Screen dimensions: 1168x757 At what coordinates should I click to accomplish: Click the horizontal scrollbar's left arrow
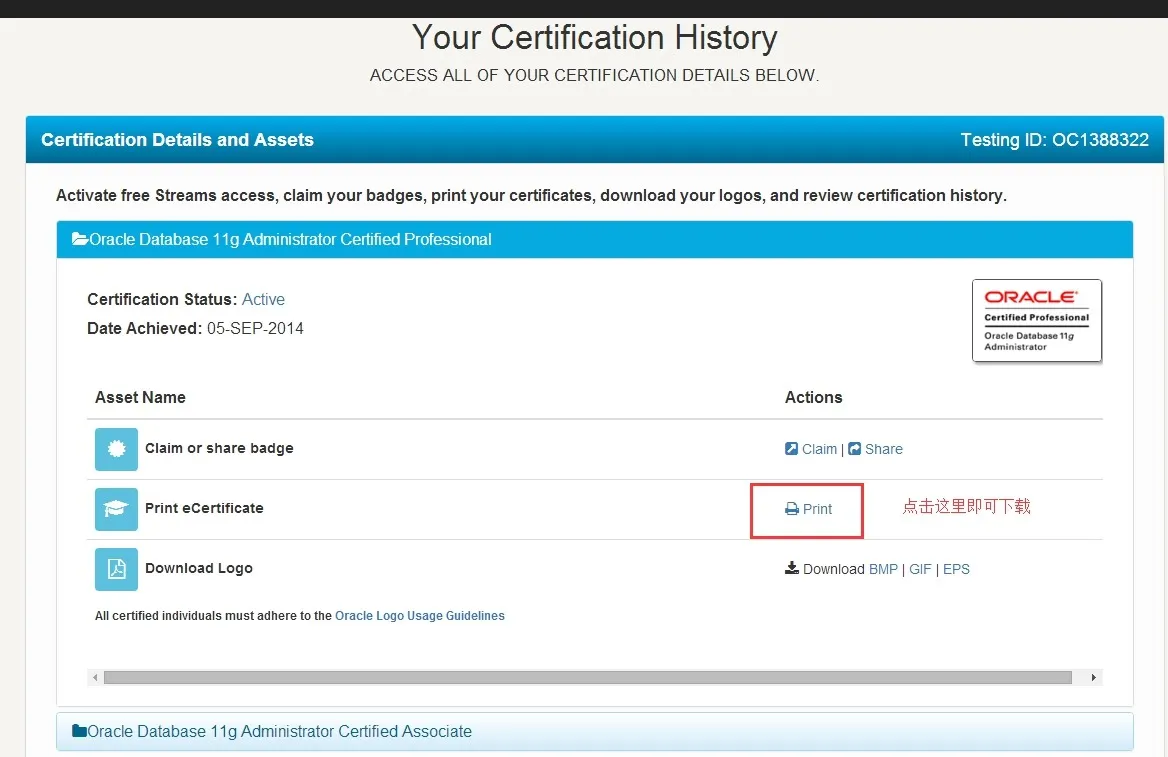point(95,677)
